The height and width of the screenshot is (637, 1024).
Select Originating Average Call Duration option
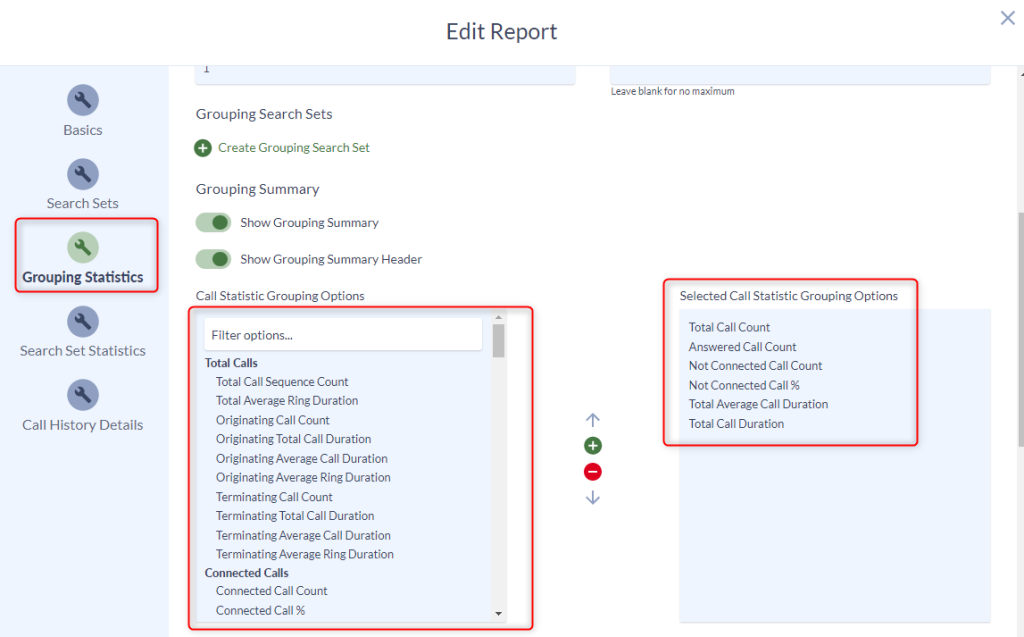(302, 459)
